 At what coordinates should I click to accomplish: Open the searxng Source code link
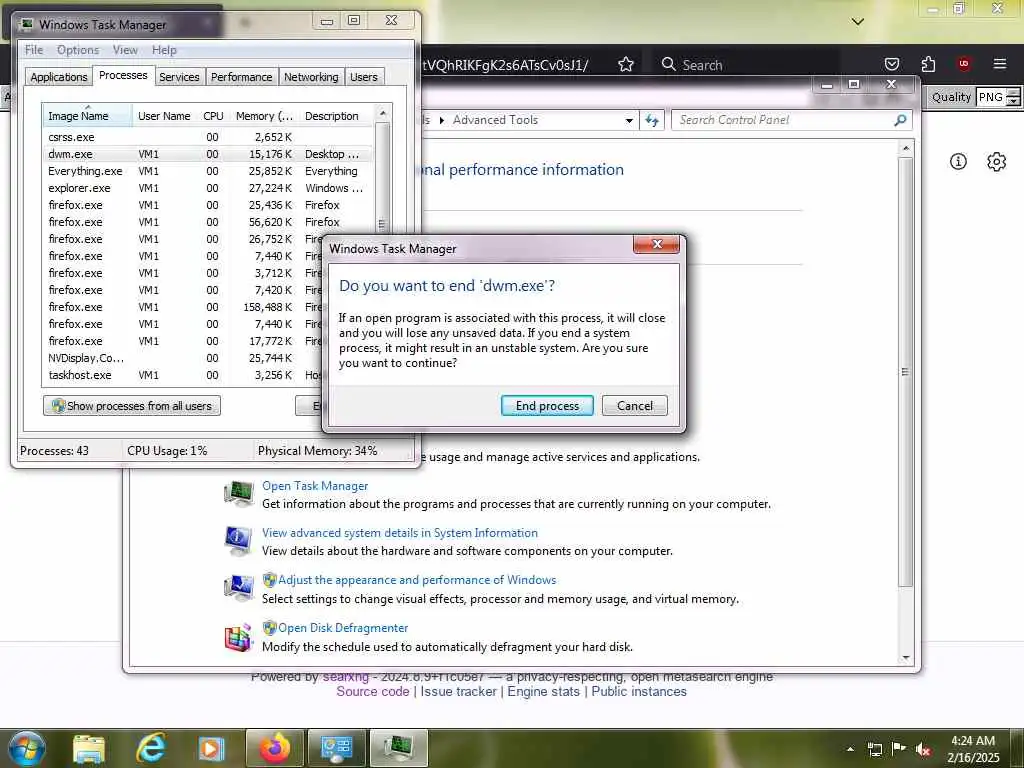372,692
